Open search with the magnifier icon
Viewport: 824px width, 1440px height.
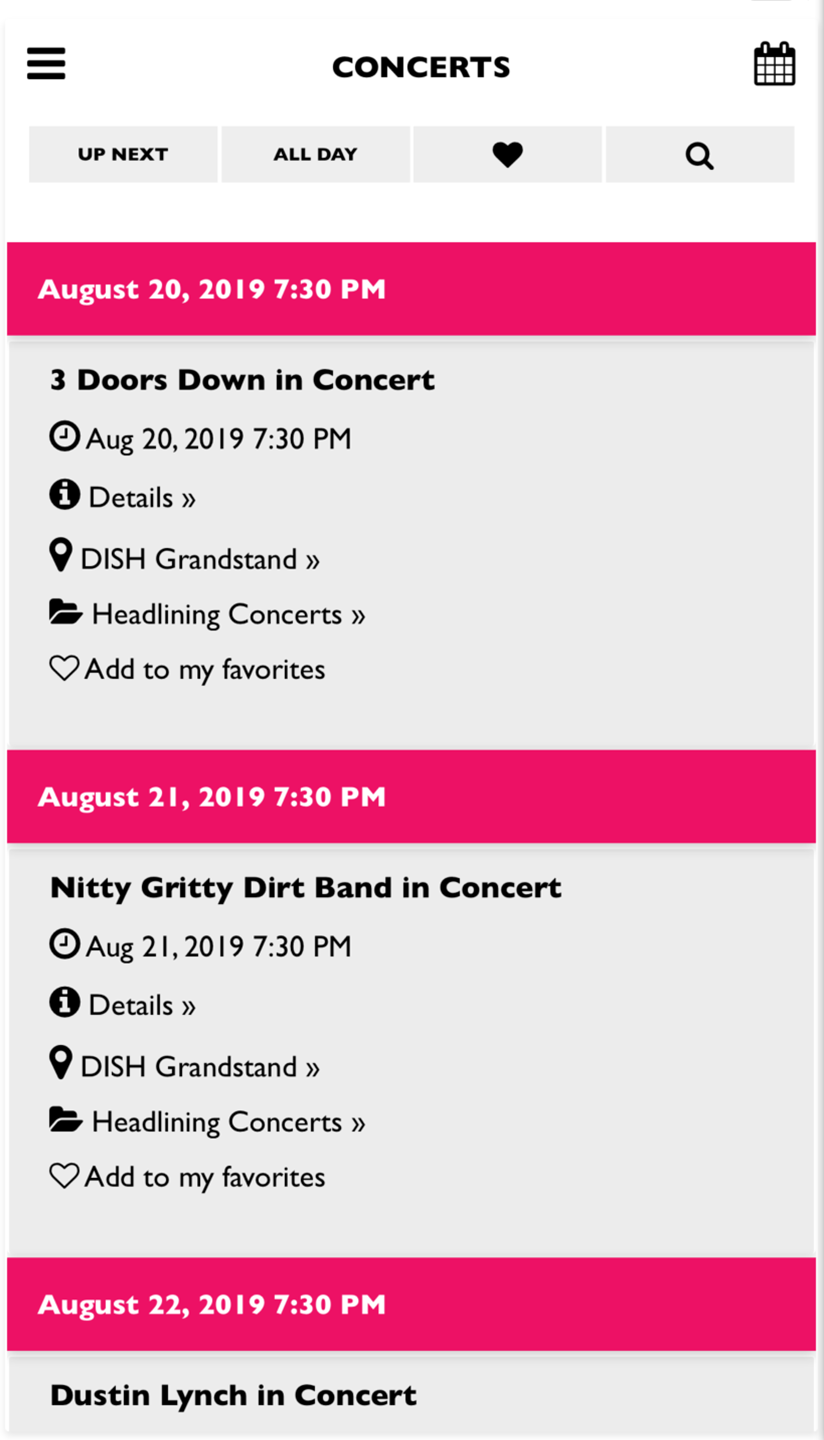700,155
